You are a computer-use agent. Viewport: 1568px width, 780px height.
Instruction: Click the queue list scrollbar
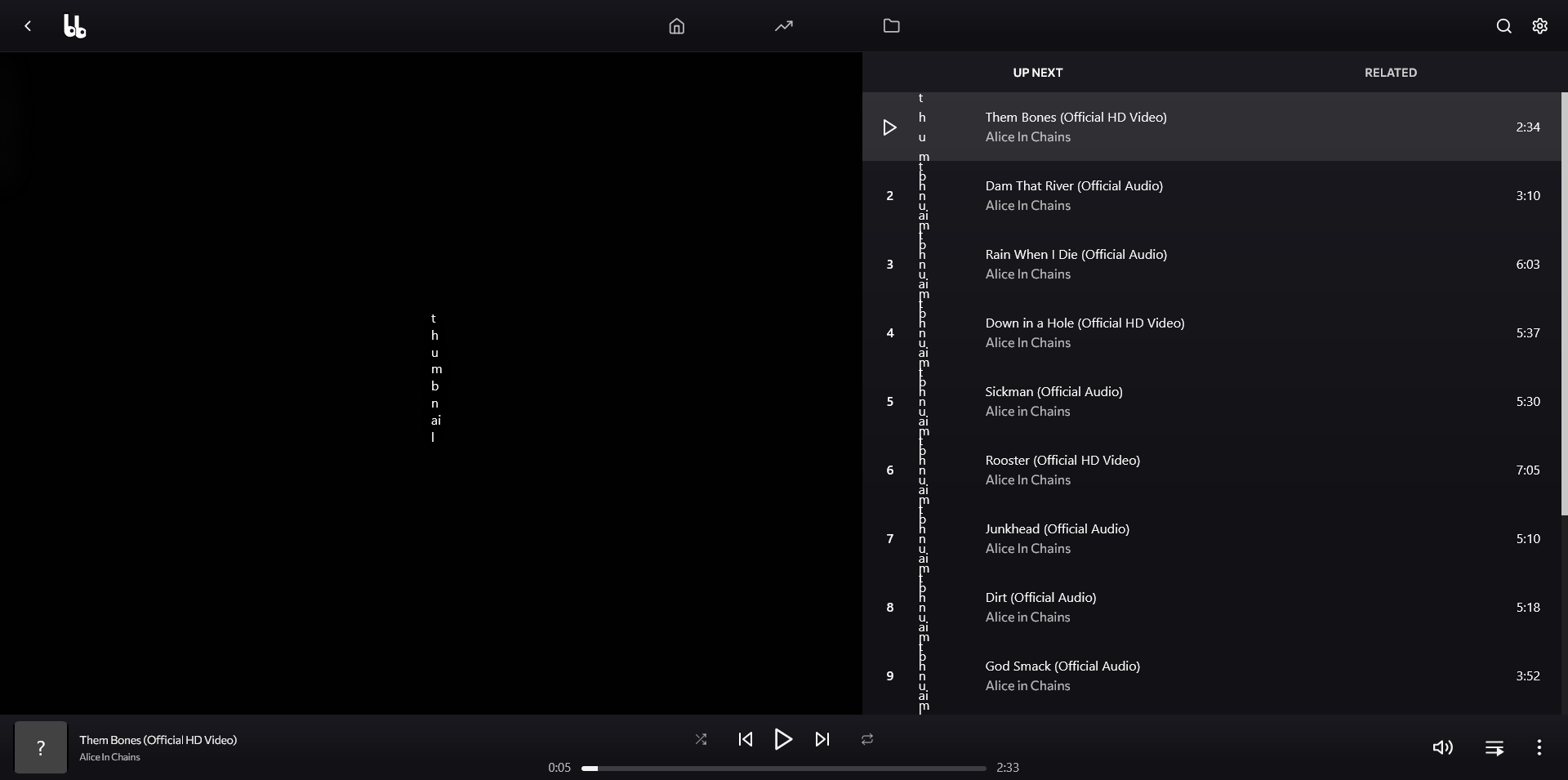(1564, 304)
